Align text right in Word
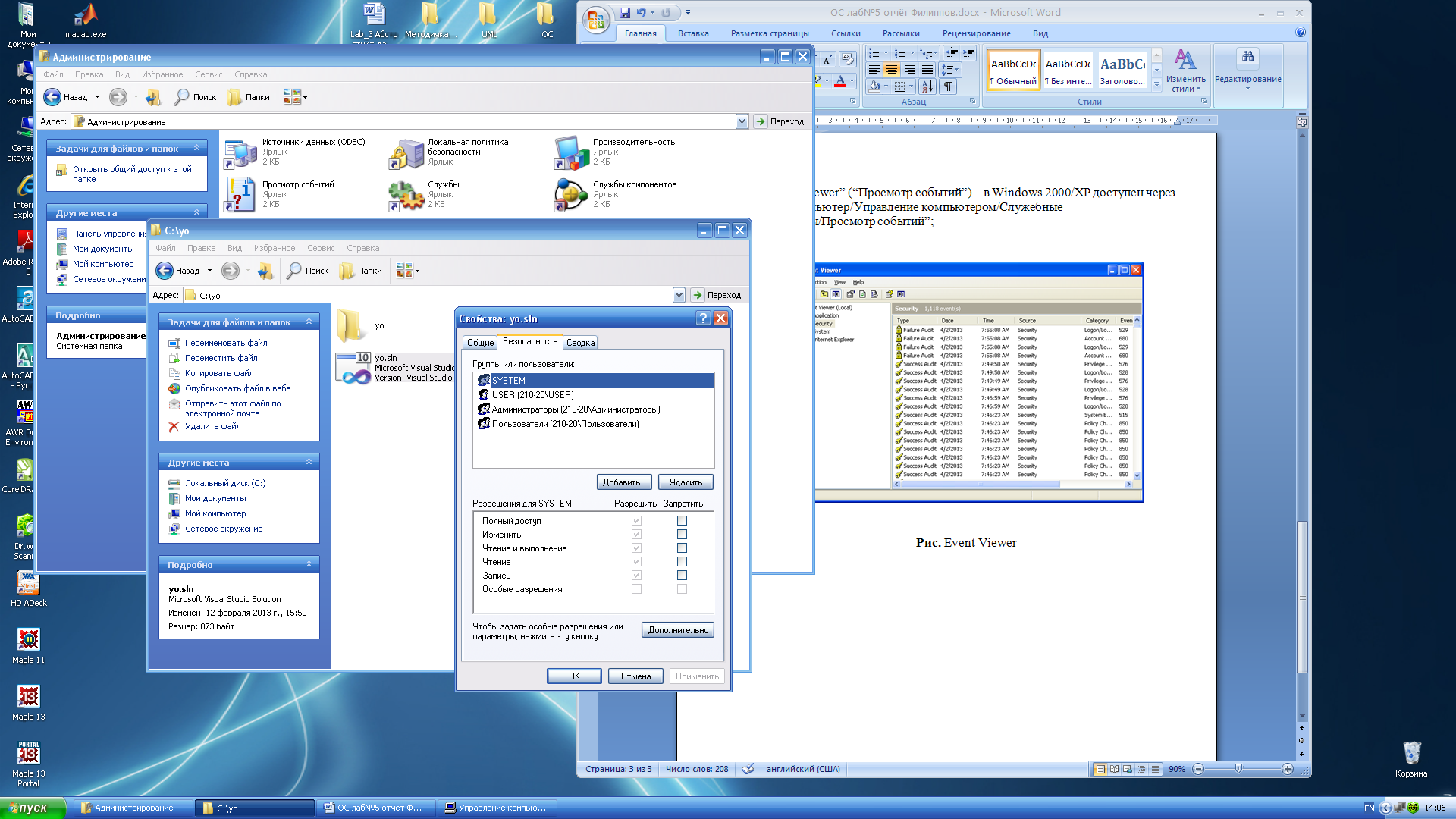The height and width of the screenshot is (819, 1456). (x=909, y=70)
